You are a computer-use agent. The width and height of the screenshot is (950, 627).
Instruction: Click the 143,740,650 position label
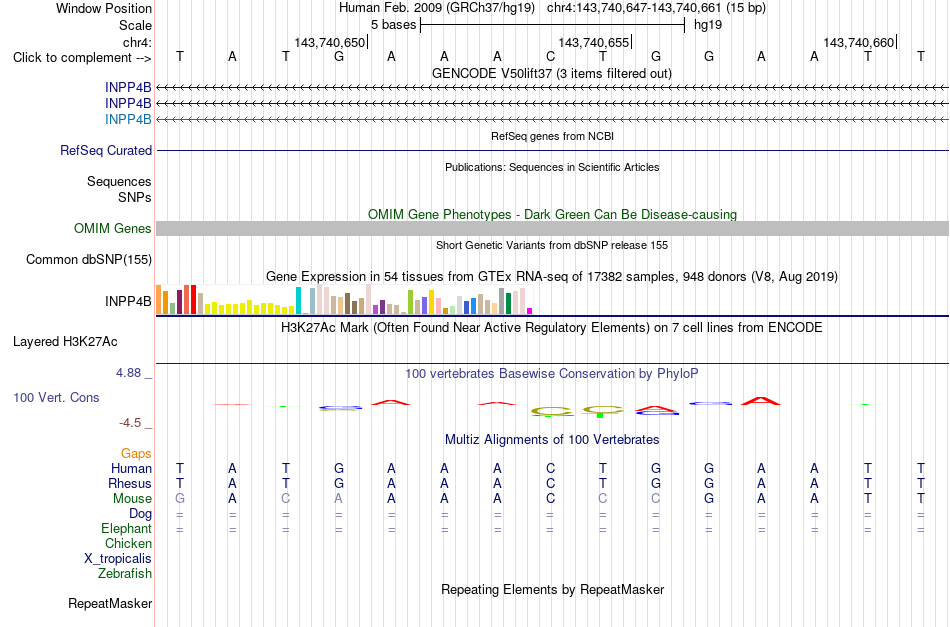coord(330,42)
